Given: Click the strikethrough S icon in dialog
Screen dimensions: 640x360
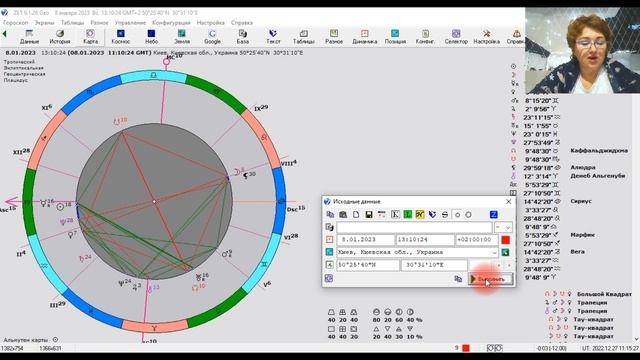Looking at the screenshot, I should tap(445, 215).
